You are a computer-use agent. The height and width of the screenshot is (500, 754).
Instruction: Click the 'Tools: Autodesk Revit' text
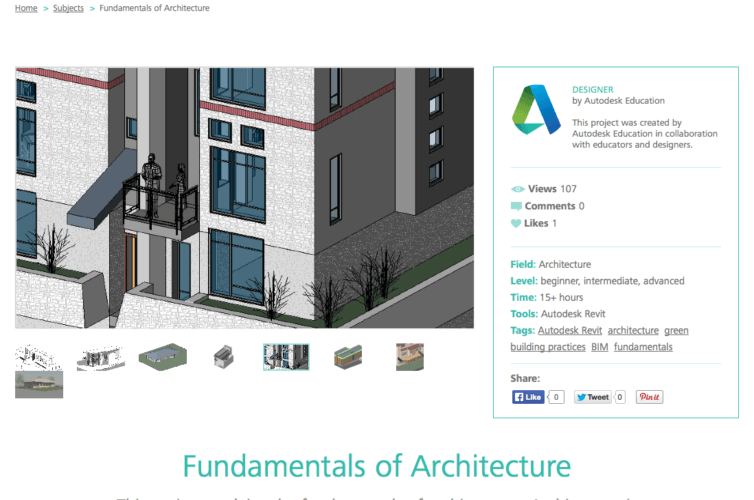click(x=558, y=314)
